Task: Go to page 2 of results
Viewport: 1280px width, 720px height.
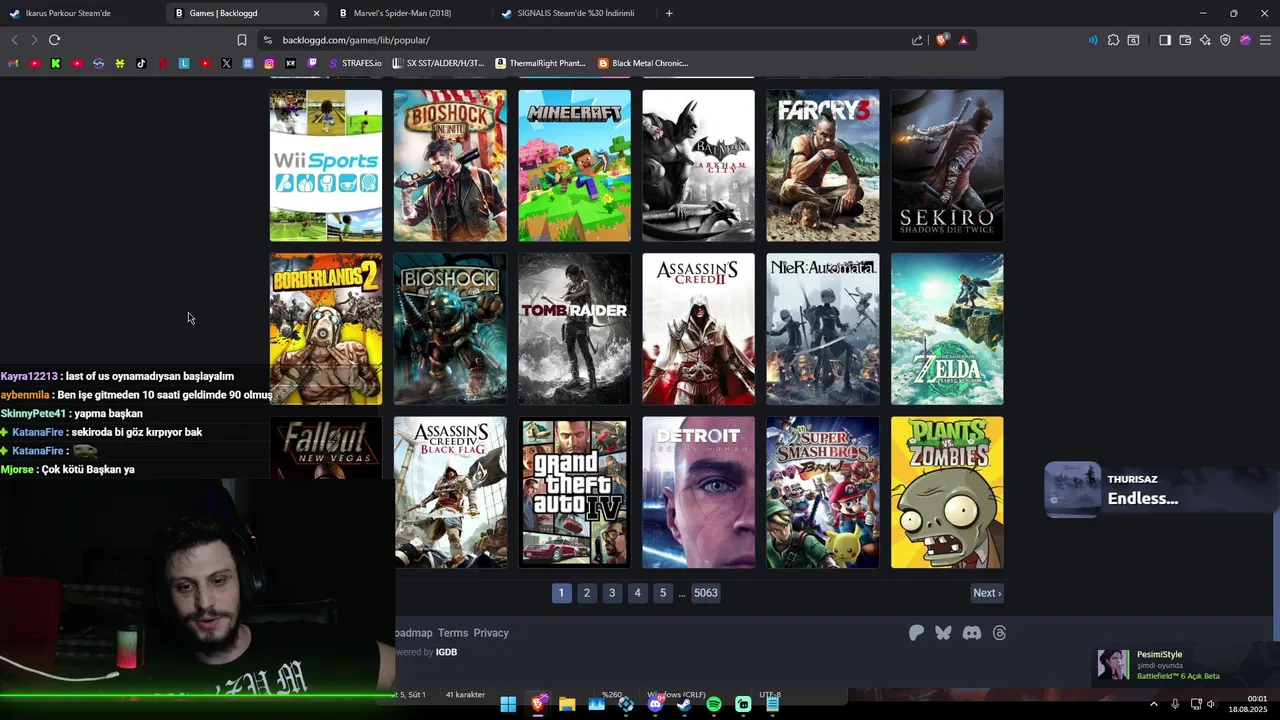Action: click(587, 593)
